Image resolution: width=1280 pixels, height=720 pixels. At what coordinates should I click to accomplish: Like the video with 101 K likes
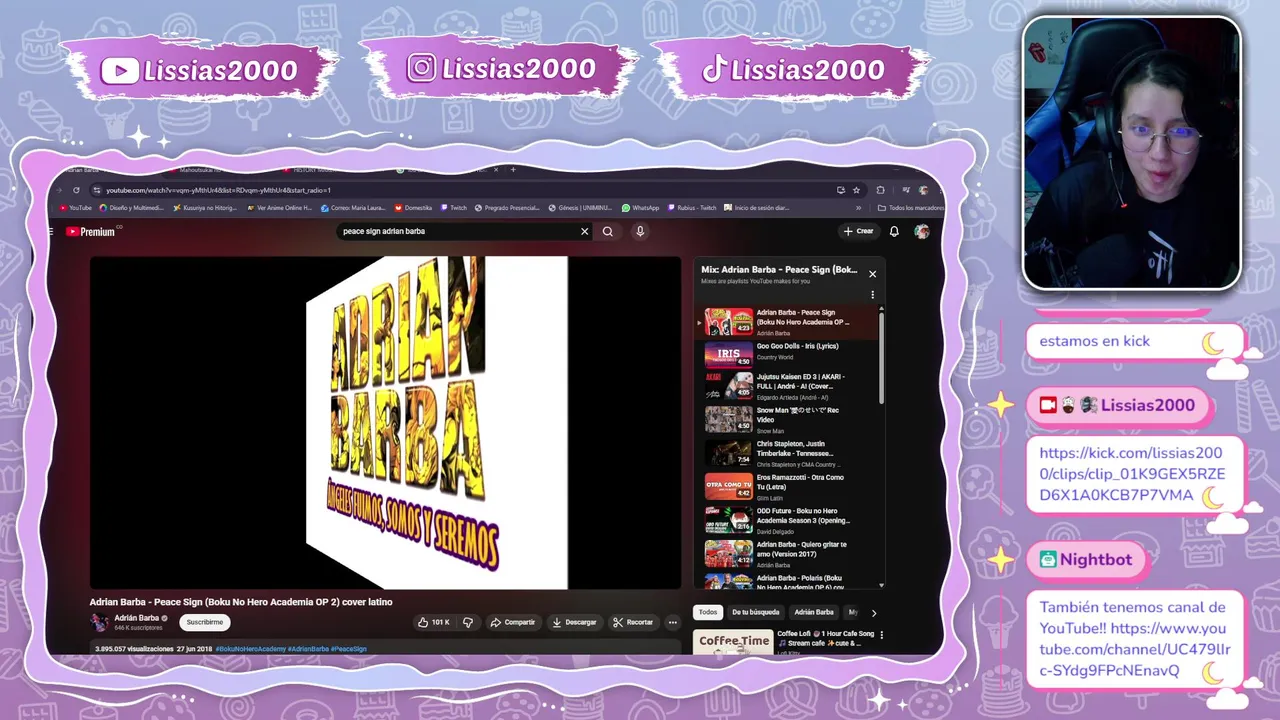click(x=433, y=622)
